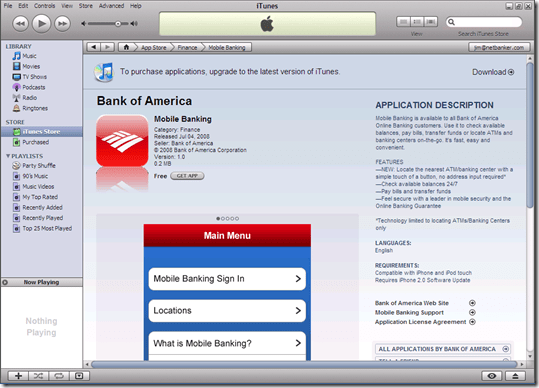Go to App Store breadcrumb

point(154,47)
